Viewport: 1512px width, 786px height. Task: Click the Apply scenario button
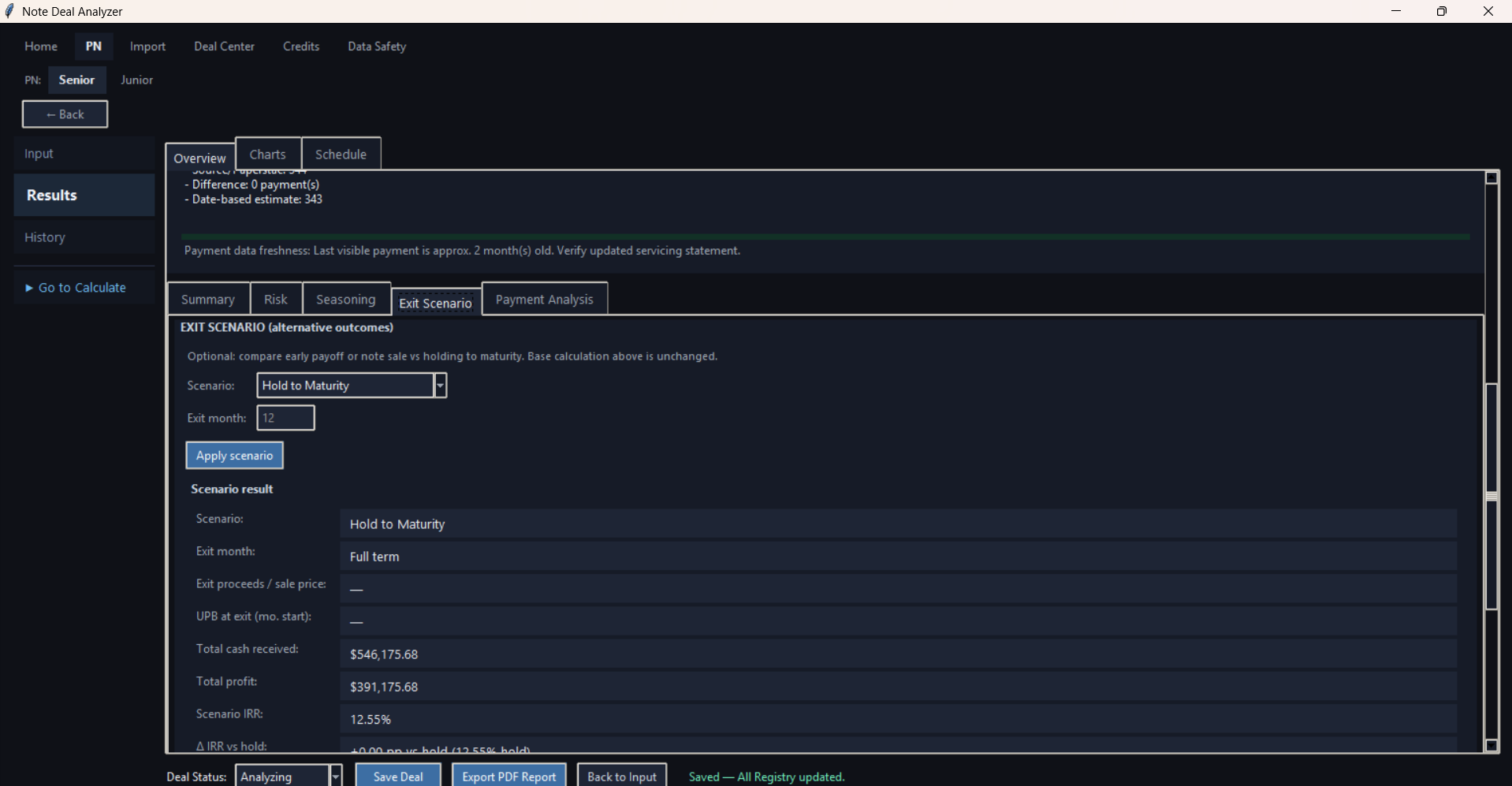coord(234,456)
